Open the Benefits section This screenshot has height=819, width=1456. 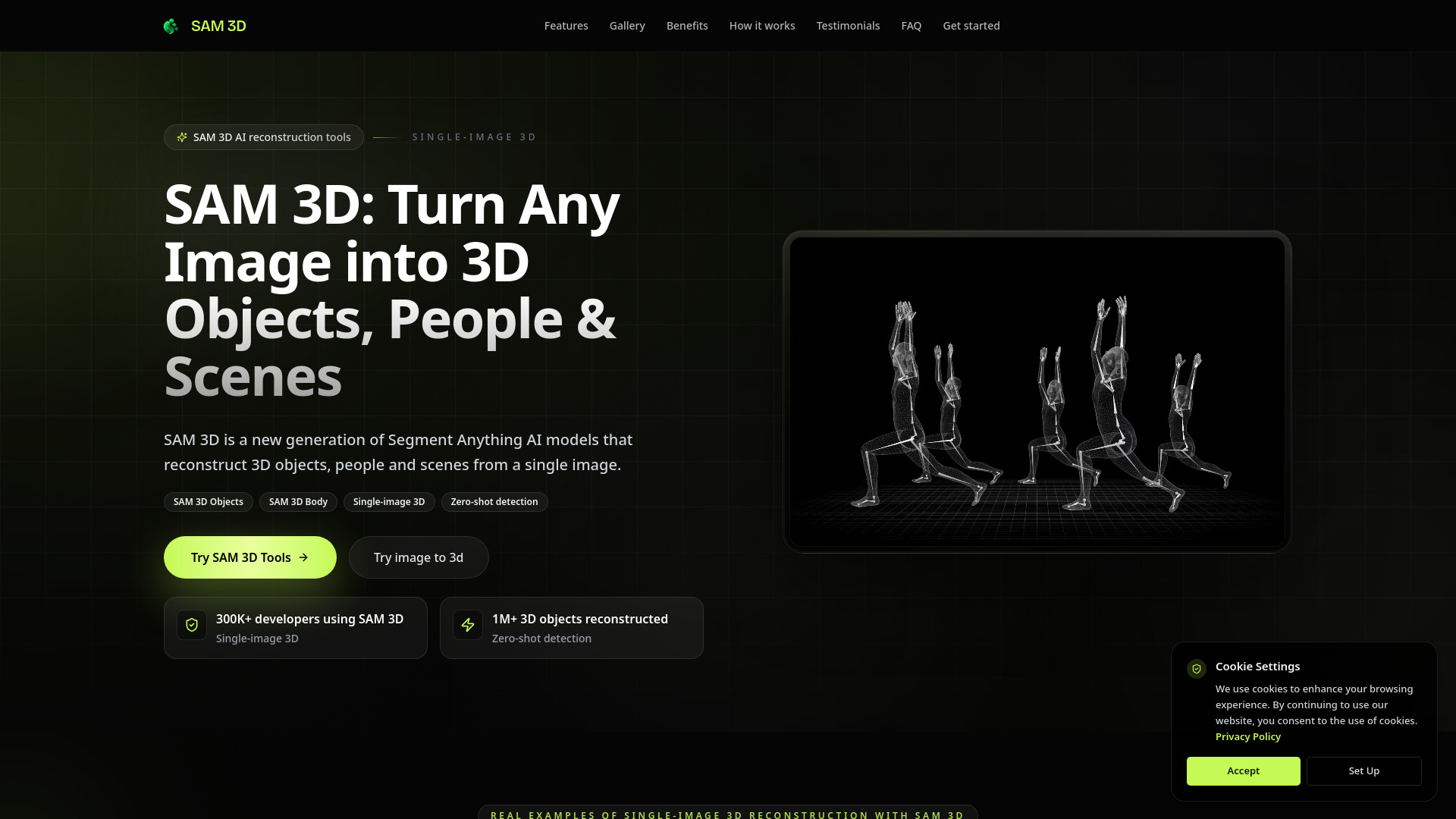[x=686, y=25]
